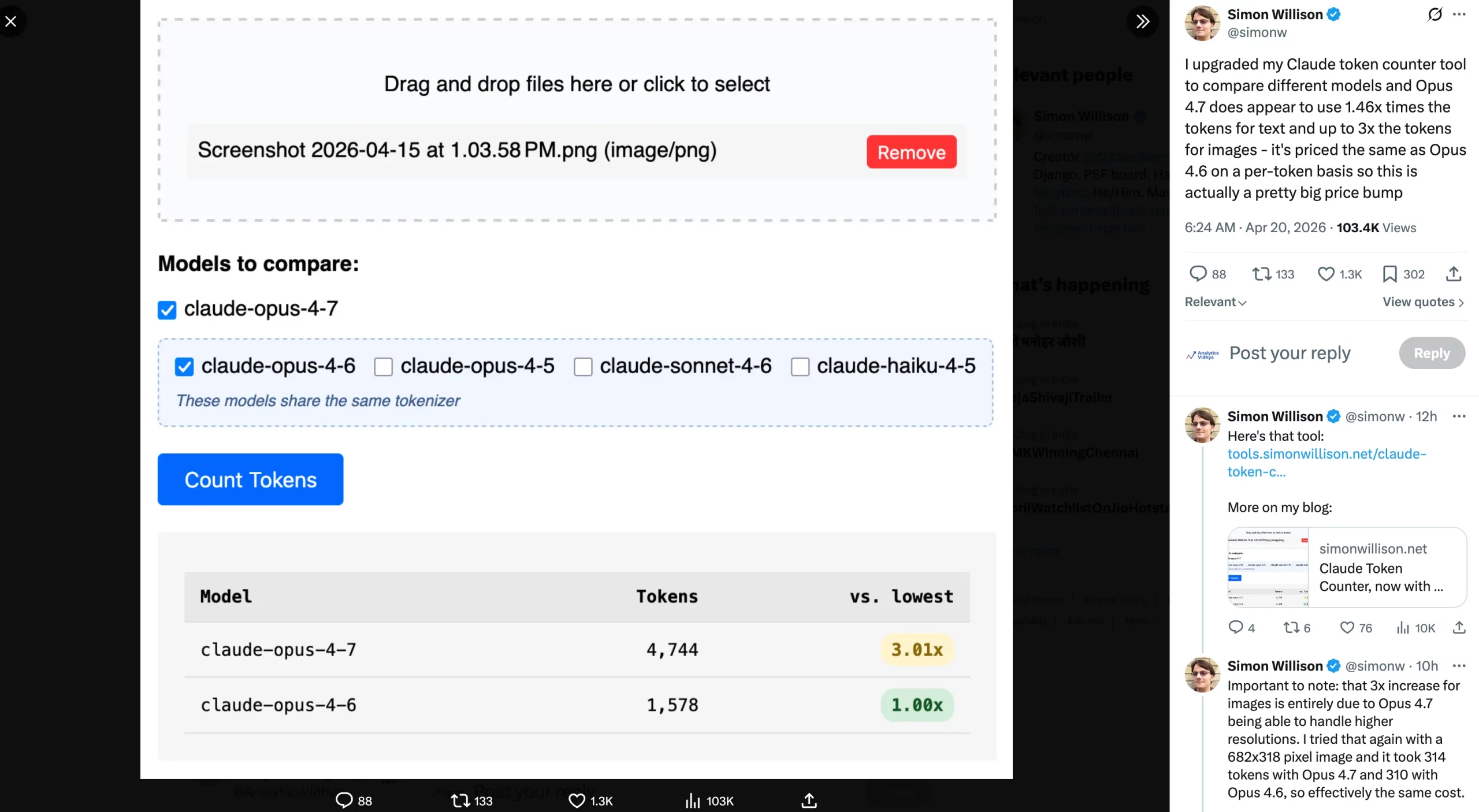Collapse sidebar with double-chevron icon

tap(1142, 21)
